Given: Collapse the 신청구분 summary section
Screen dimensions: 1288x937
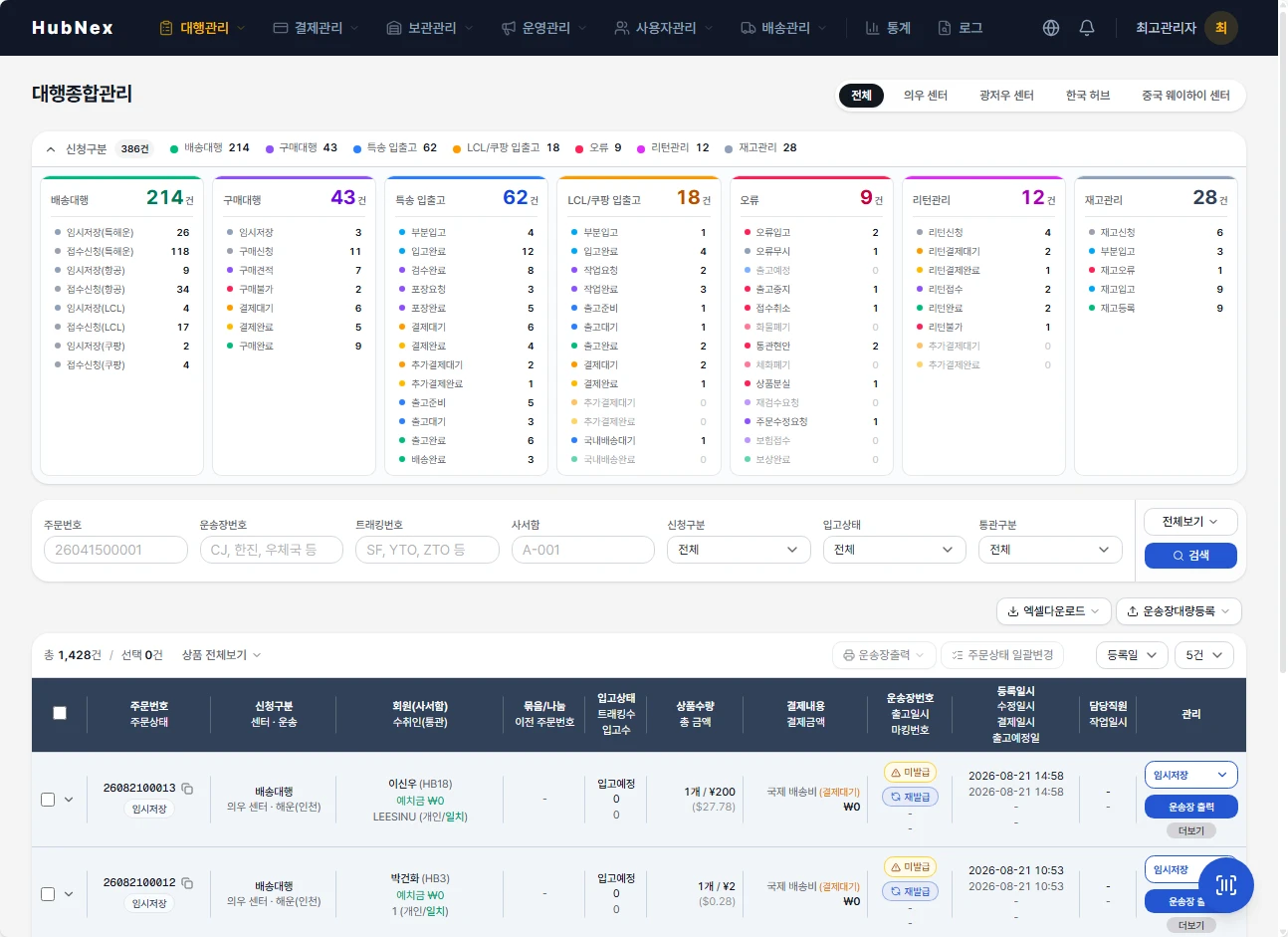Looking at the screenshot, I should click(51, 149).
